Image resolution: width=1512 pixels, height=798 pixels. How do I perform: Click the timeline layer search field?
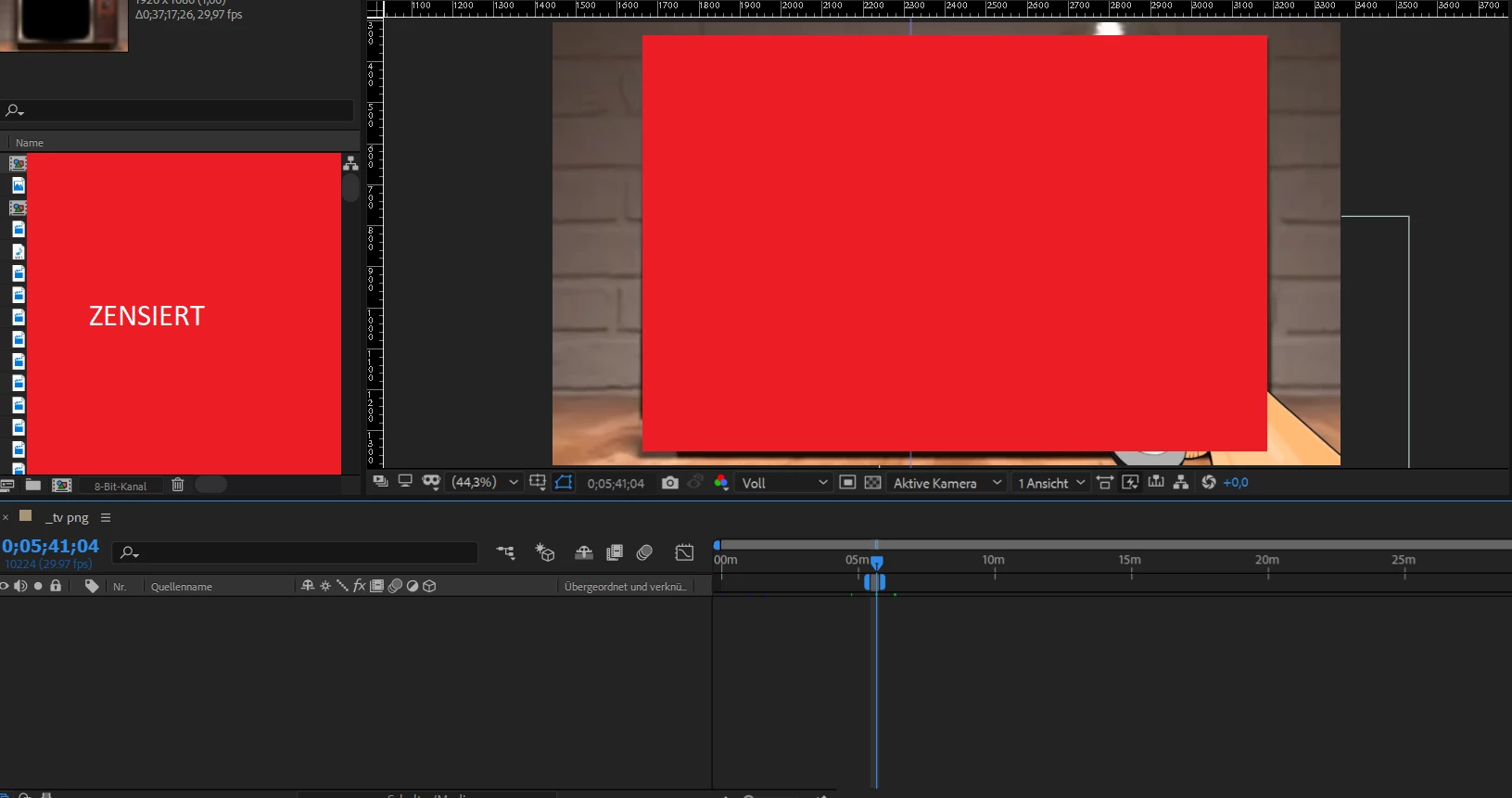295,552
